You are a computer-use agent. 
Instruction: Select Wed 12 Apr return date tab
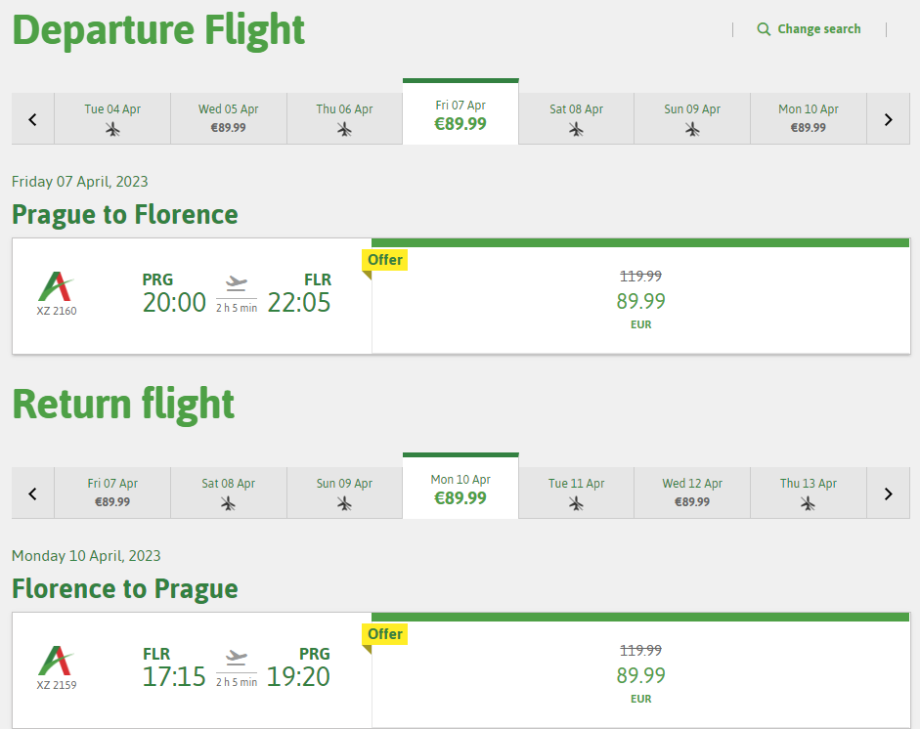tap(692, 493)
